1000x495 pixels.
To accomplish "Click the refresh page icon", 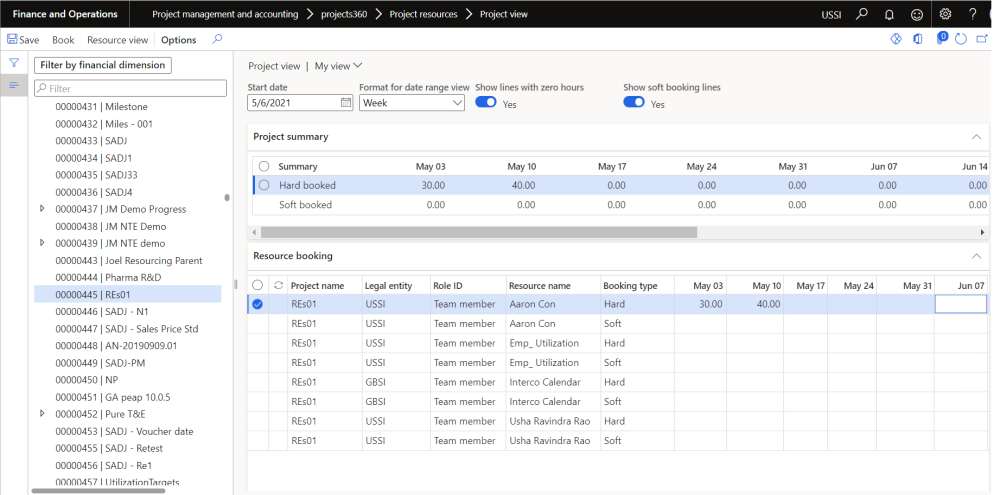I will pos(960,39).
